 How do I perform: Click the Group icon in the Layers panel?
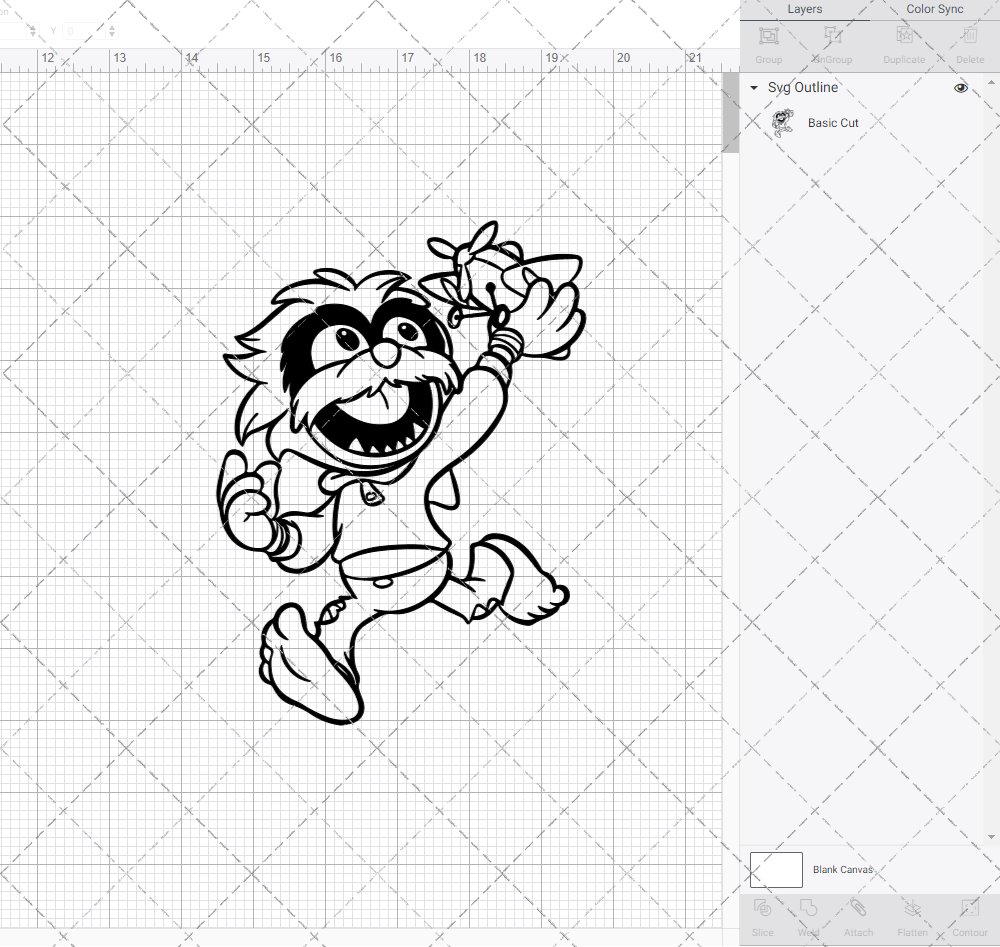[768, 42]
